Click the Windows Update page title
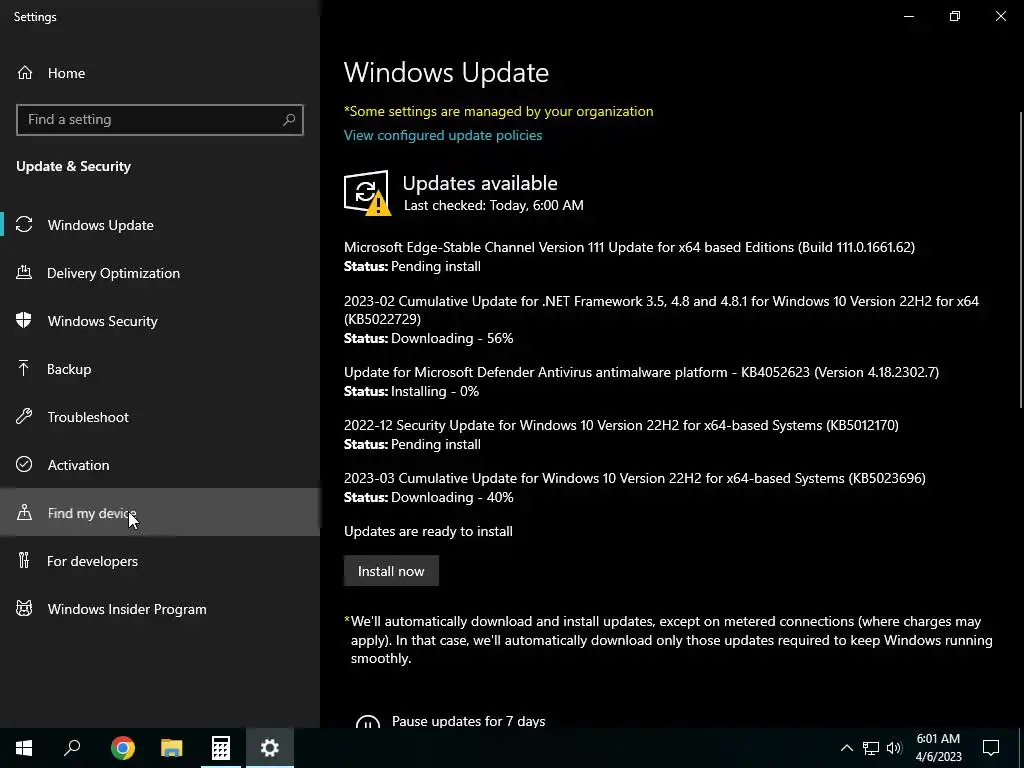Image resolution: width=1024 pixels, height=768 pixels. click(x=446, y=72)
